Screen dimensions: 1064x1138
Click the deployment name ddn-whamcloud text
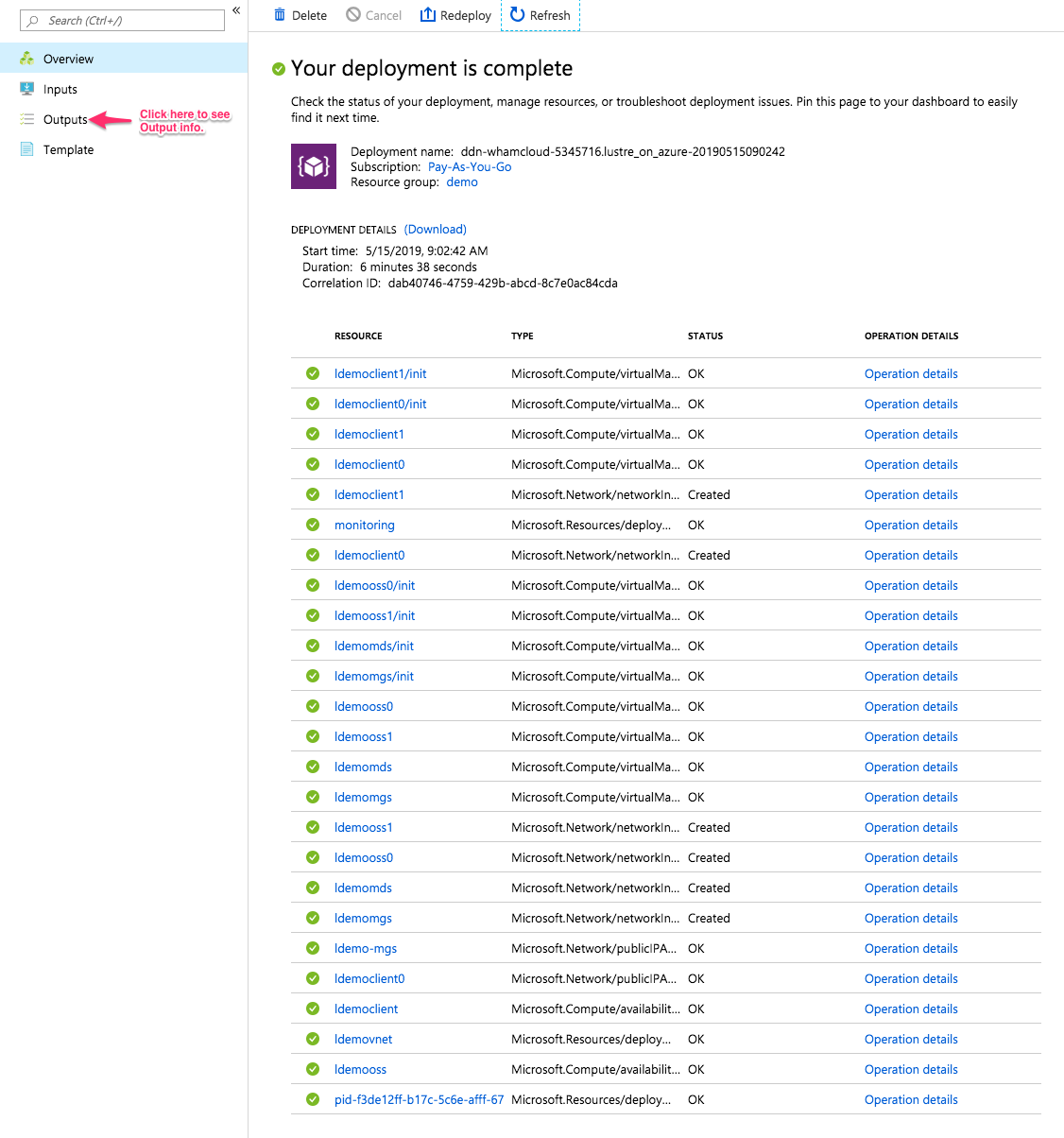point(623,151)
